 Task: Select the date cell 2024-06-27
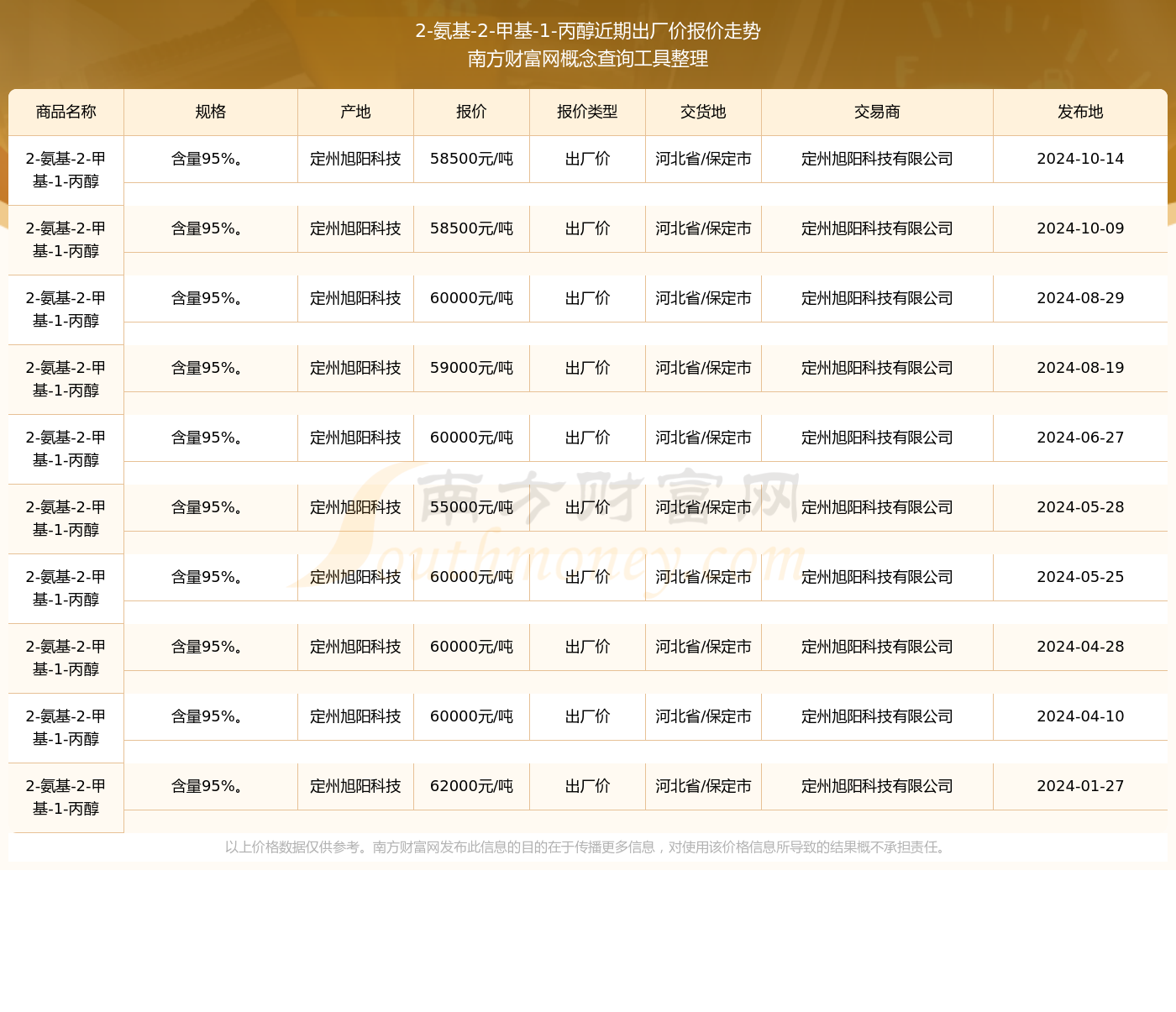click(x=1080, y=438)
